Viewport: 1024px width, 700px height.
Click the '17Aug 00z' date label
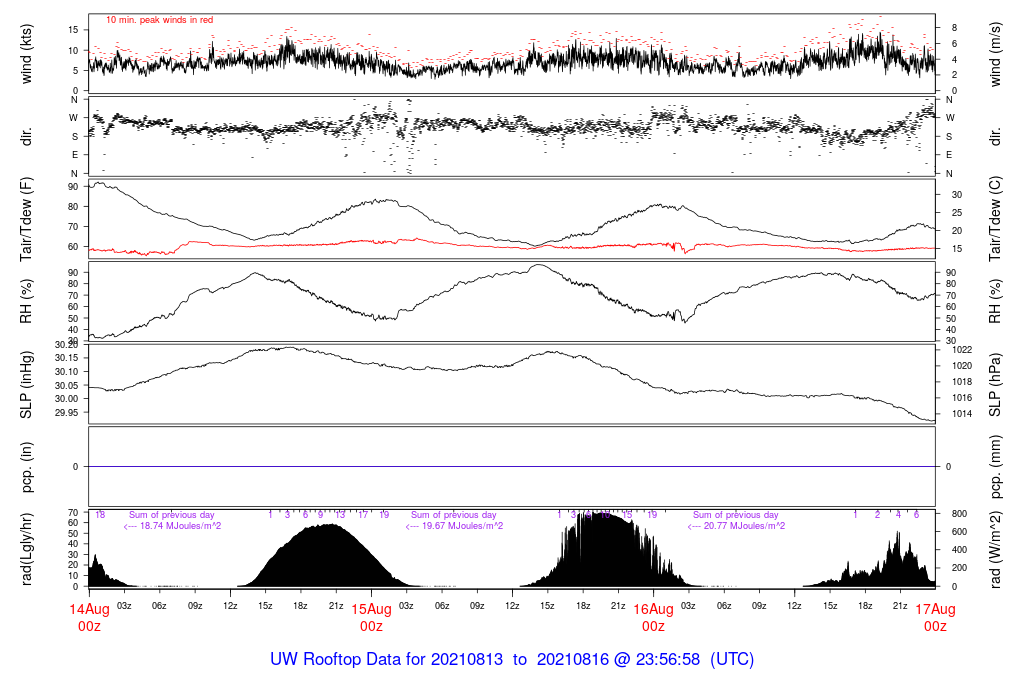[x=935, y=618]
